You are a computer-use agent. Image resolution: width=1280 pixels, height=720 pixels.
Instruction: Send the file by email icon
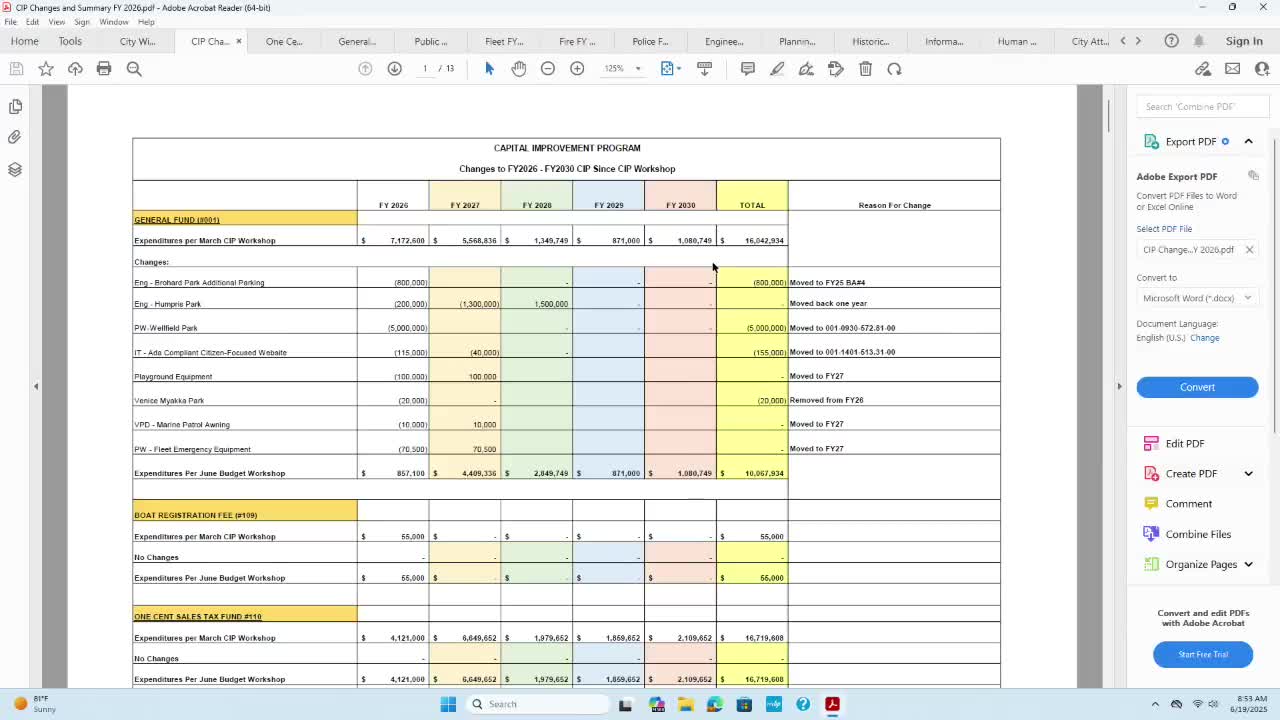[1232, 69]
